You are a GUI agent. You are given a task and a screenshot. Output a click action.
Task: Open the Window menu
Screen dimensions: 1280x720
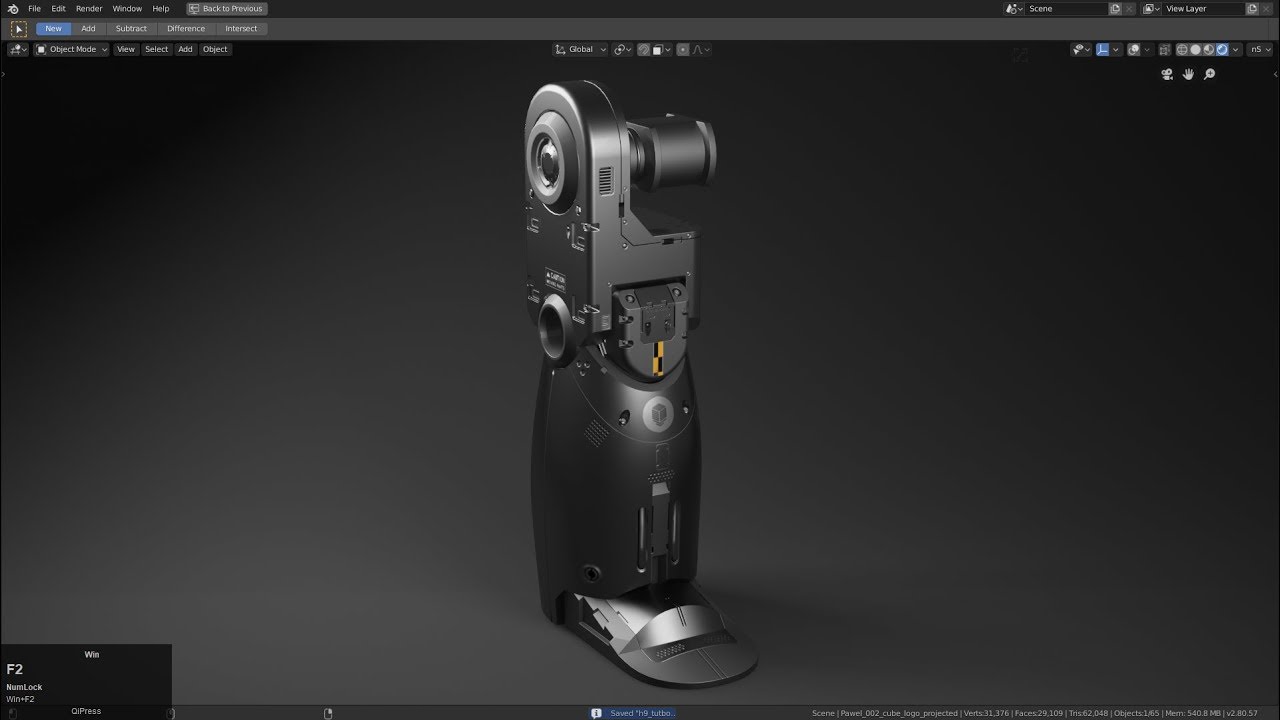click(127, 8)
